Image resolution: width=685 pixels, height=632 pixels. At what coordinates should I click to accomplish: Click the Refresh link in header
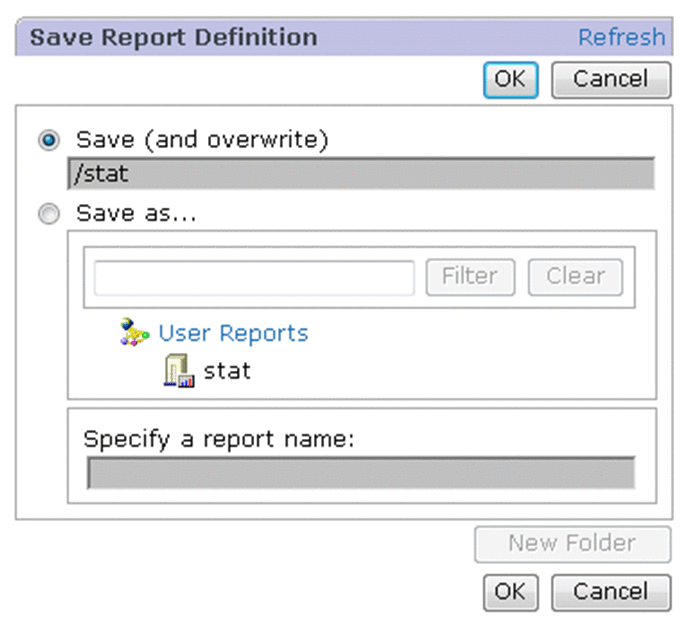(621, 38)
